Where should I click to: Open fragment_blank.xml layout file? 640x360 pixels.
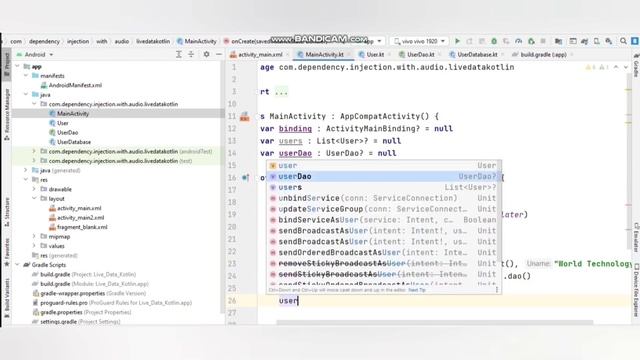78,227
